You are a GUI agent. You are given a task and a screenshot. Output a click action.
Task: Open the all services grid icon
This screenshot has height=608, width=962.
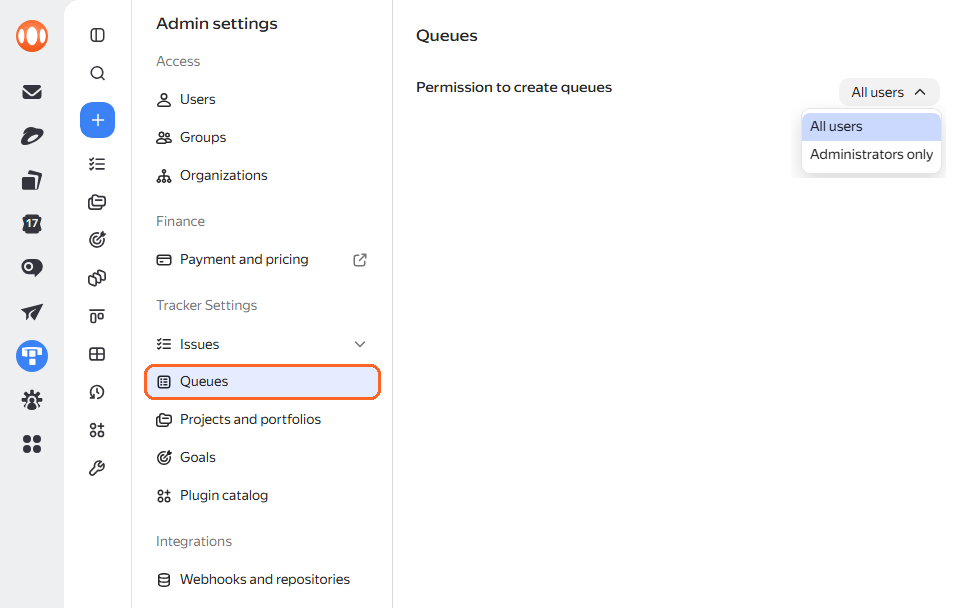click(32, 444)
